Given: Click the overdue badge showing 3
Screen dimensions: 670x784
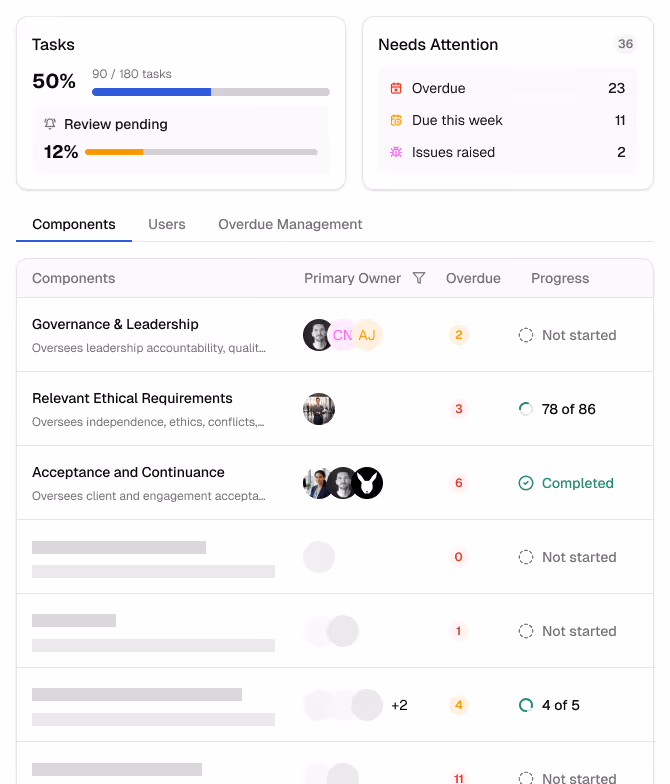Looking at the screenshot, I should click(x=458, y=409).
